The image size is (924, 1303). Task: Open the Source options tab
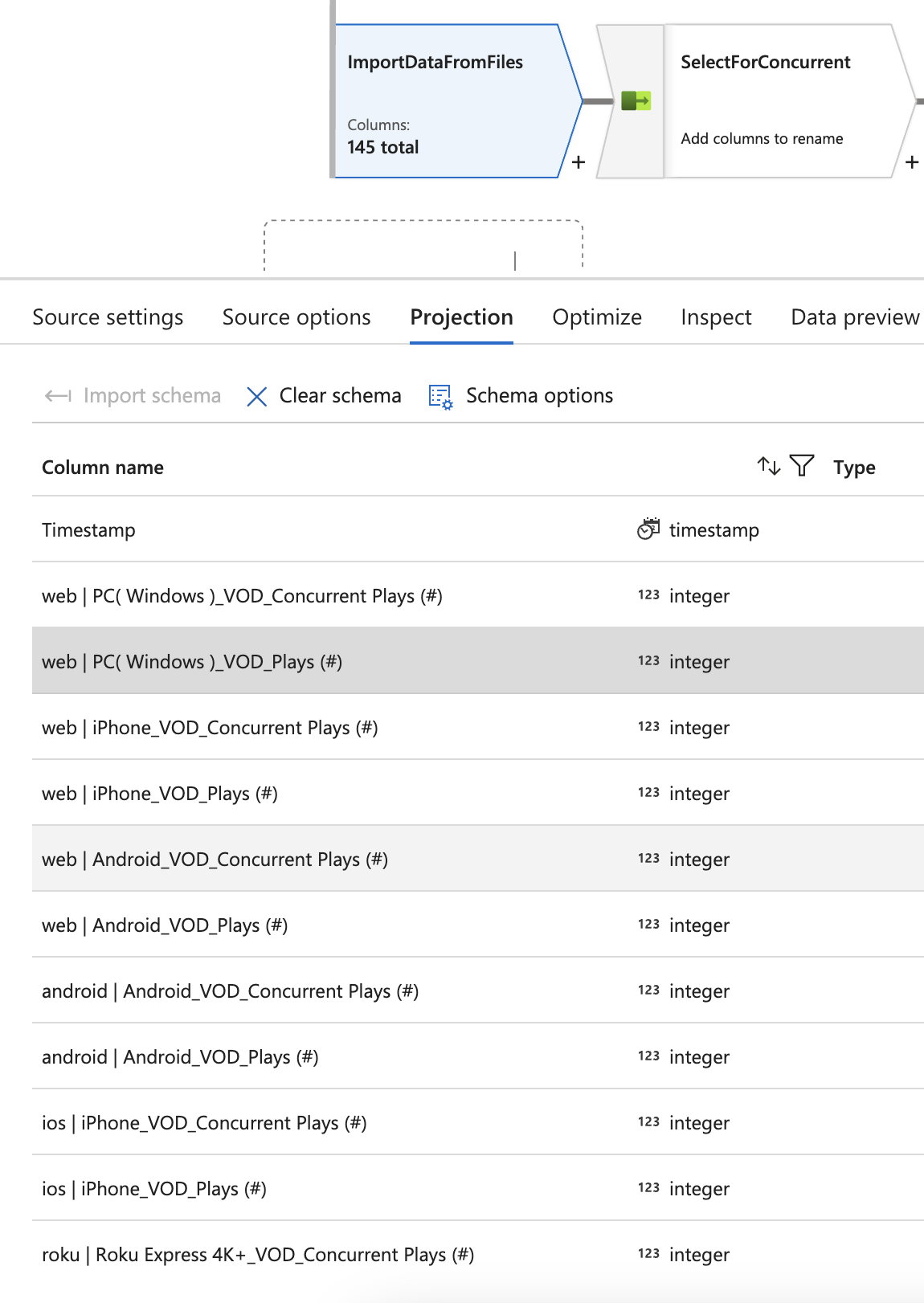296,317
